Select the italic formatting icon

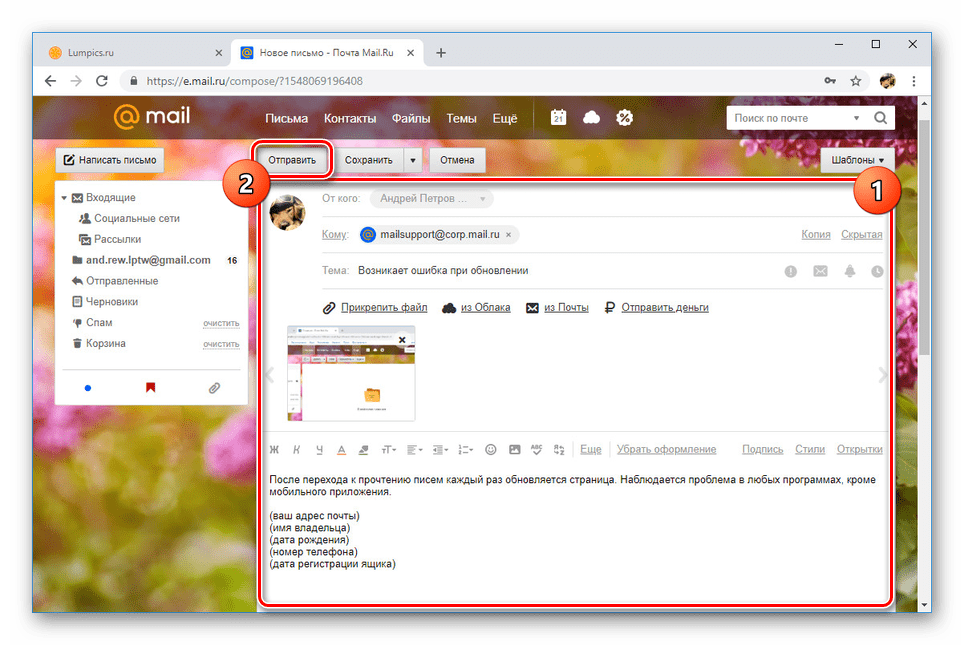[296, 449]
